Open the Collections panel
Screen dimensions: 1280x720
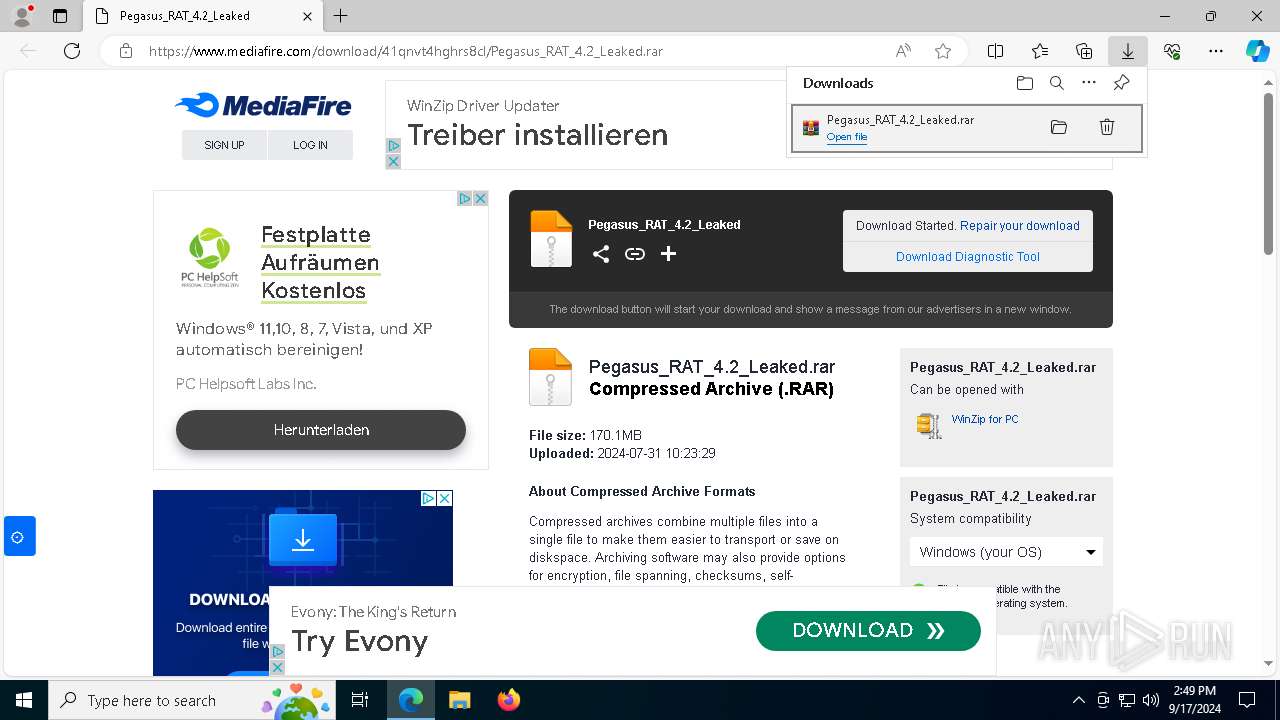tap(1084, 51)
